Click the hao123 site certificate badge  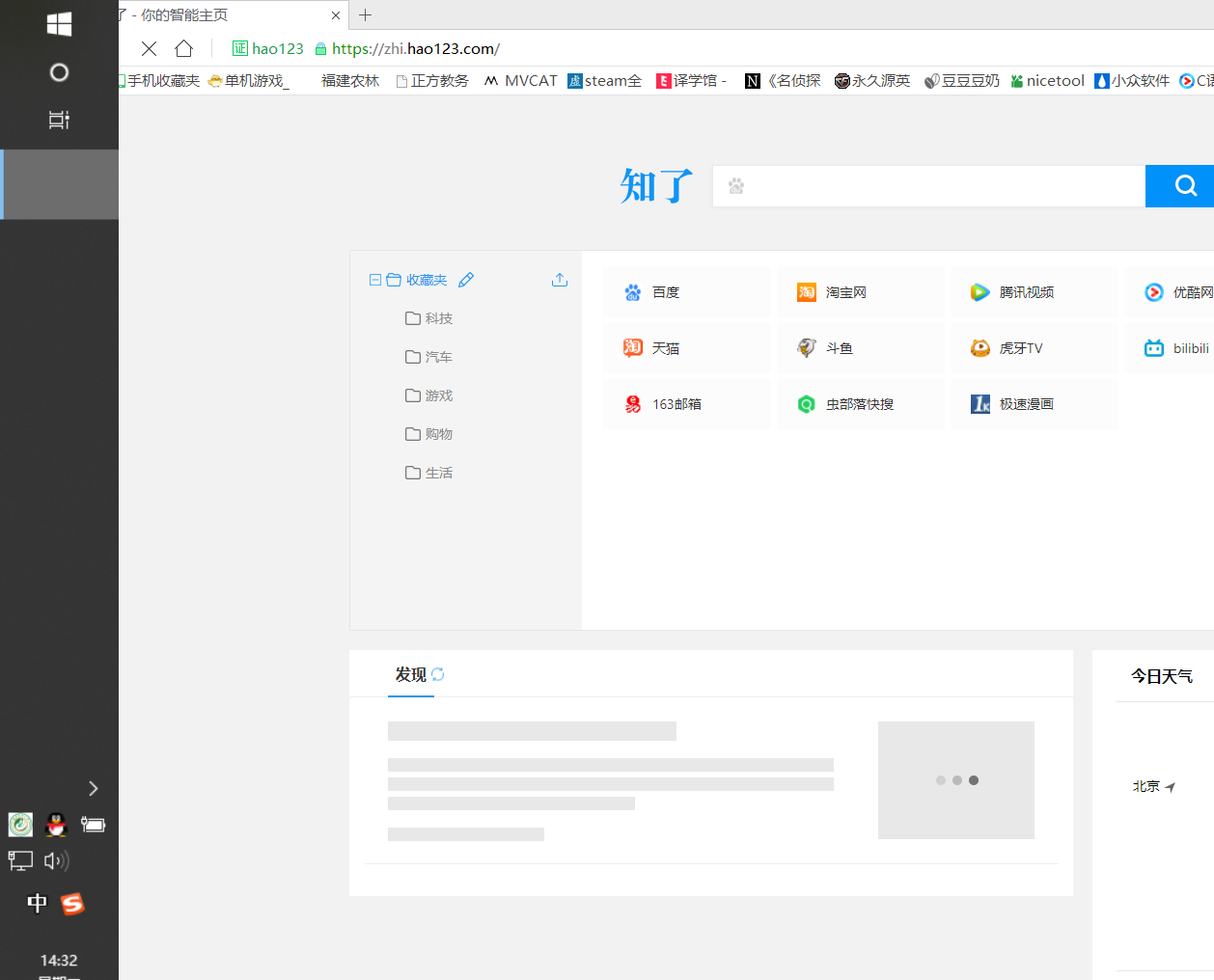[268, 48]
